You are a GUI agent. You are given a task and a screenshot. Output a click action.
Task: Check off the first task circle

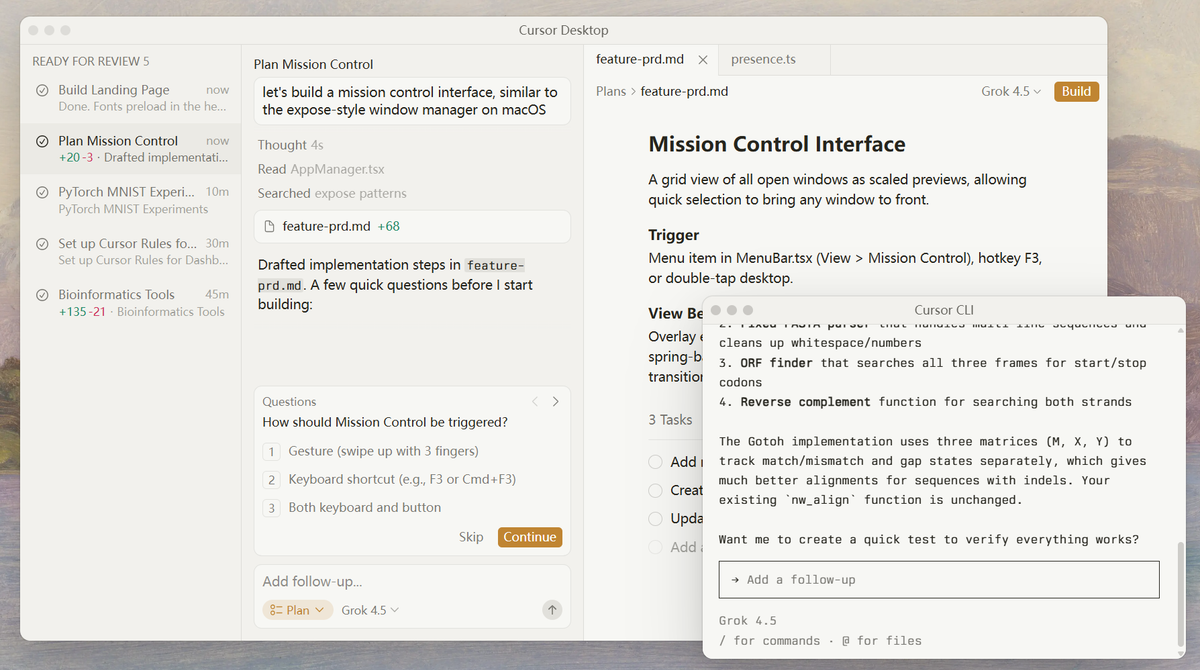coord(655,462)
